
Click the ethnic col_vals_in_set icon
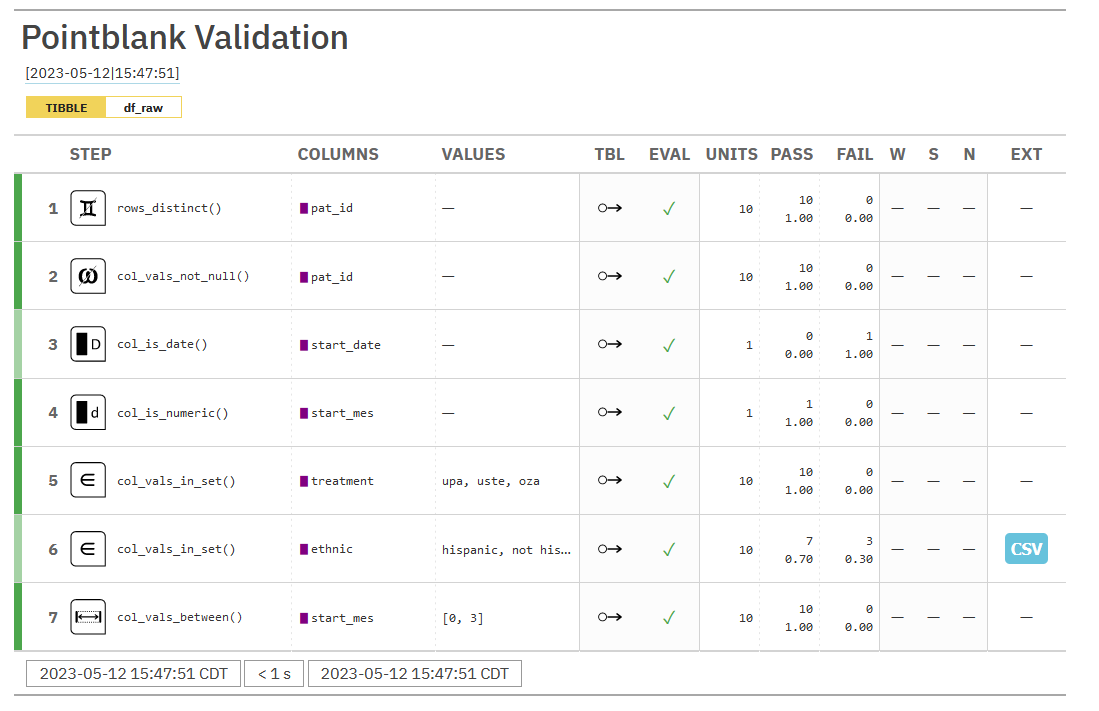(88, 548)
